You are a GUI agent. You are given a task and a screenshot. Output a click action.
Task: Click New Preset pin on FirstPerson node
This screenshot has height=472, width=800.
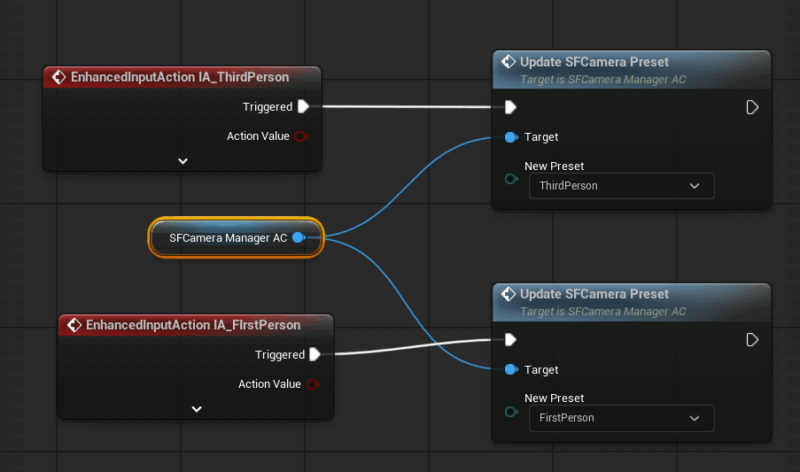[x=511, y=411]
